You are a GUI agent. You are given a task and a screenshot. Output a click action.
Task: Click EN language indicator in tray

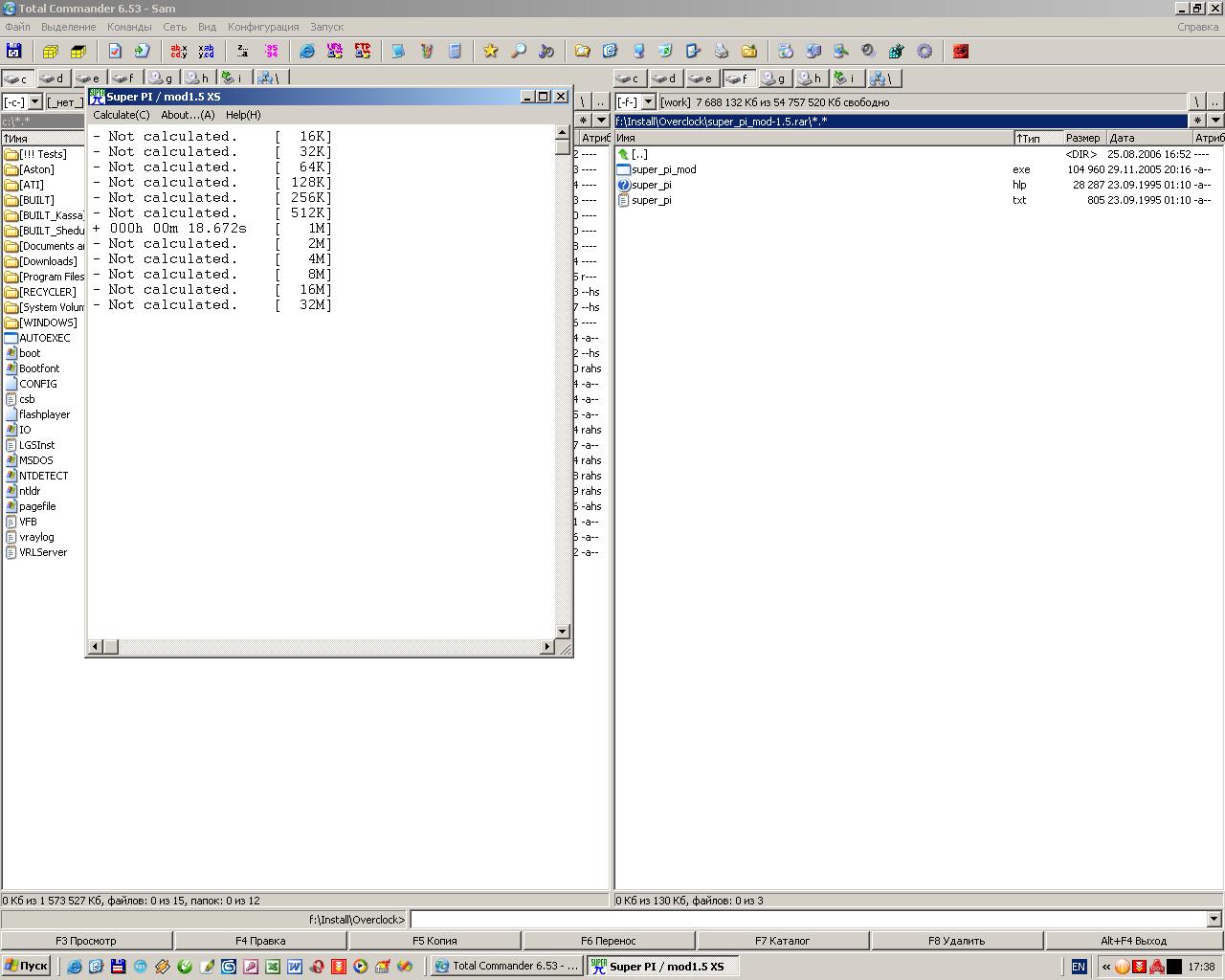click(x=1079, y=967)
